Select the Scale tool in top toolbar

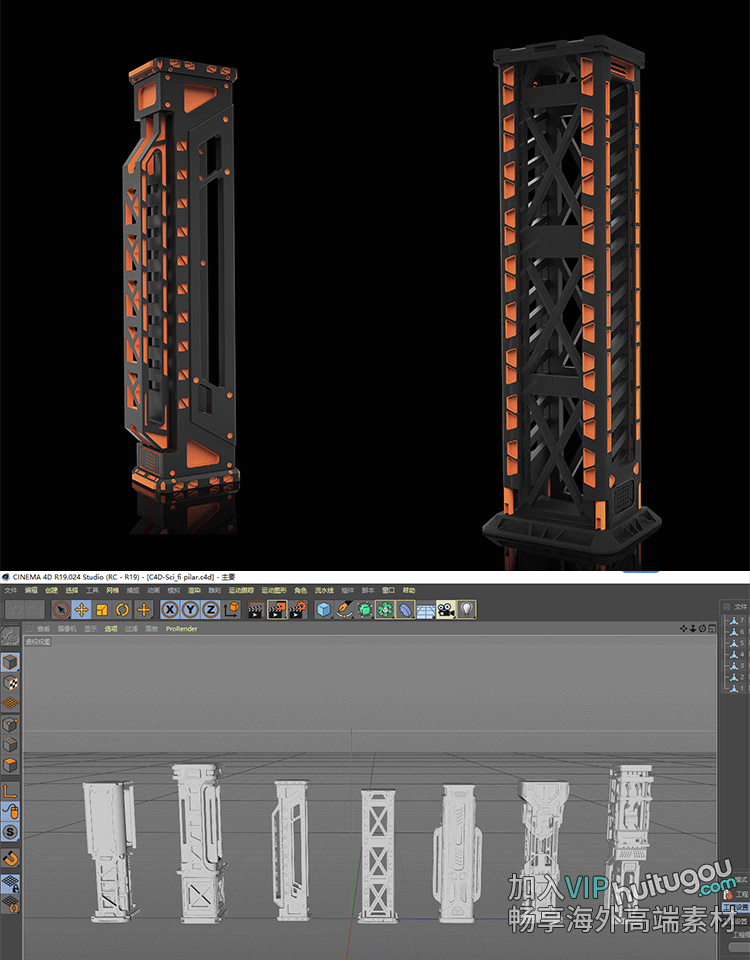[x=101, y=609]
